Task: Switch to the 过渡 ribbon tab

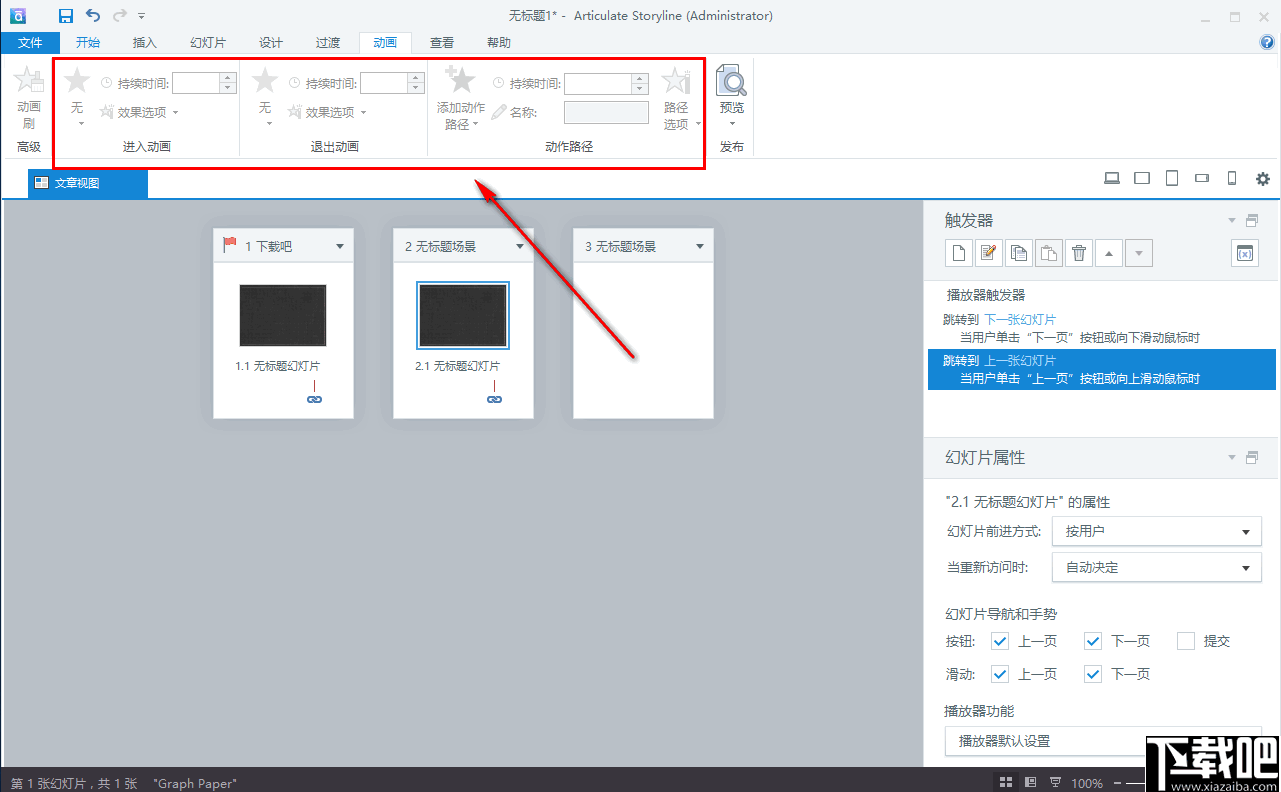Action: pyautogui.click(x=327, y=42)
